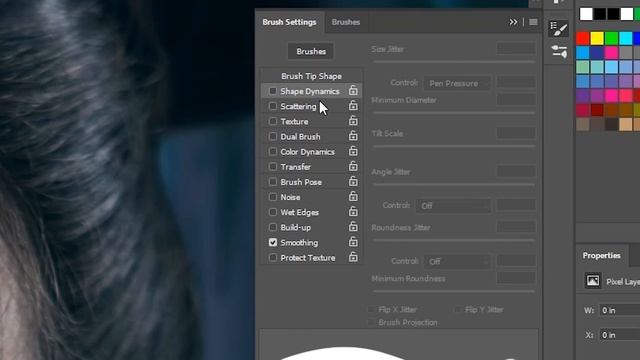Open Angle Jitter Control dropdown
This screenshot has height=360, width=640.
click(x=453, y=206)
